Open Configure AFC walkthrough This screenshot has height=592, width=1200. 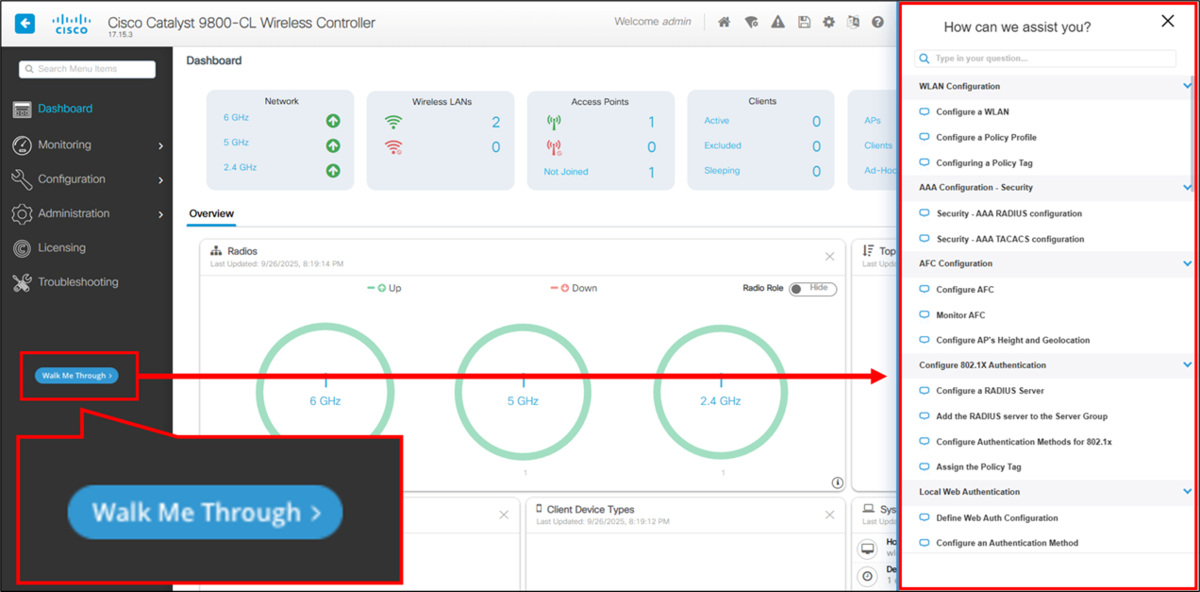pyautogui.click(x=965, y=289)
